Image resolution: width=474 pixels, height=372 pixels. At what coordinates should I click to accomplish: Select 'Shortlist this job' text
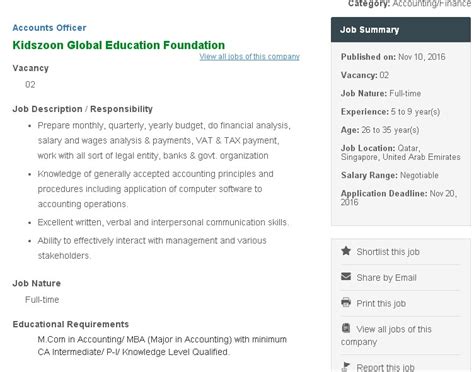pos(388,252)
